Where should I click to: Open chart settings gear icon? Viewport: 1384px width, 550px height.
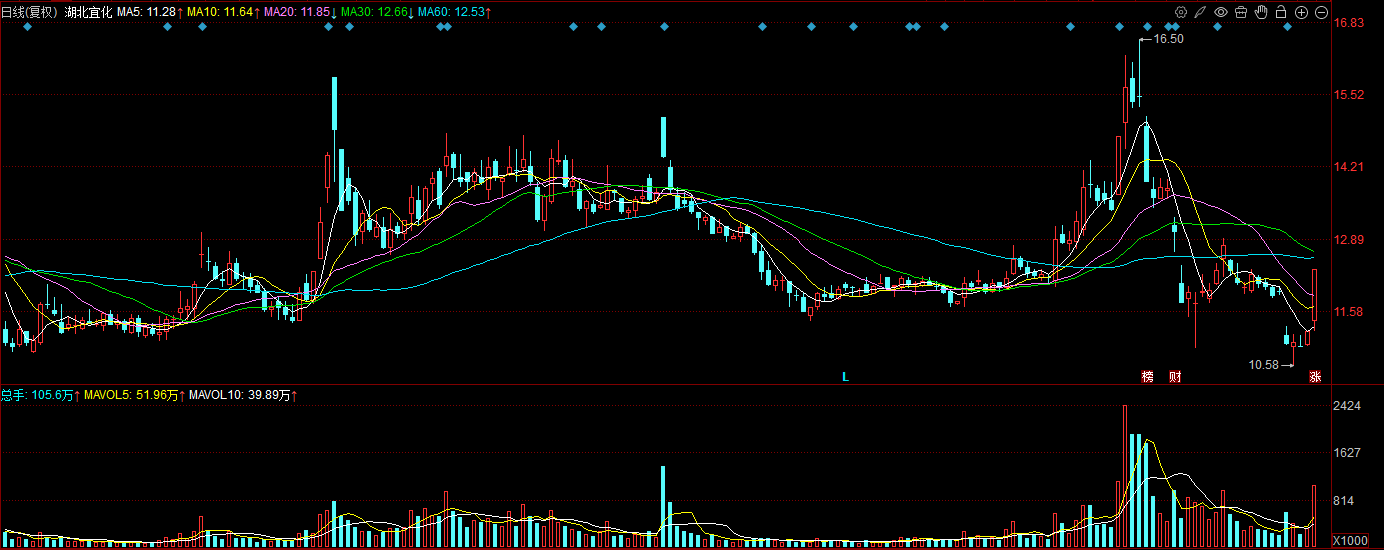pos(1181,12)
